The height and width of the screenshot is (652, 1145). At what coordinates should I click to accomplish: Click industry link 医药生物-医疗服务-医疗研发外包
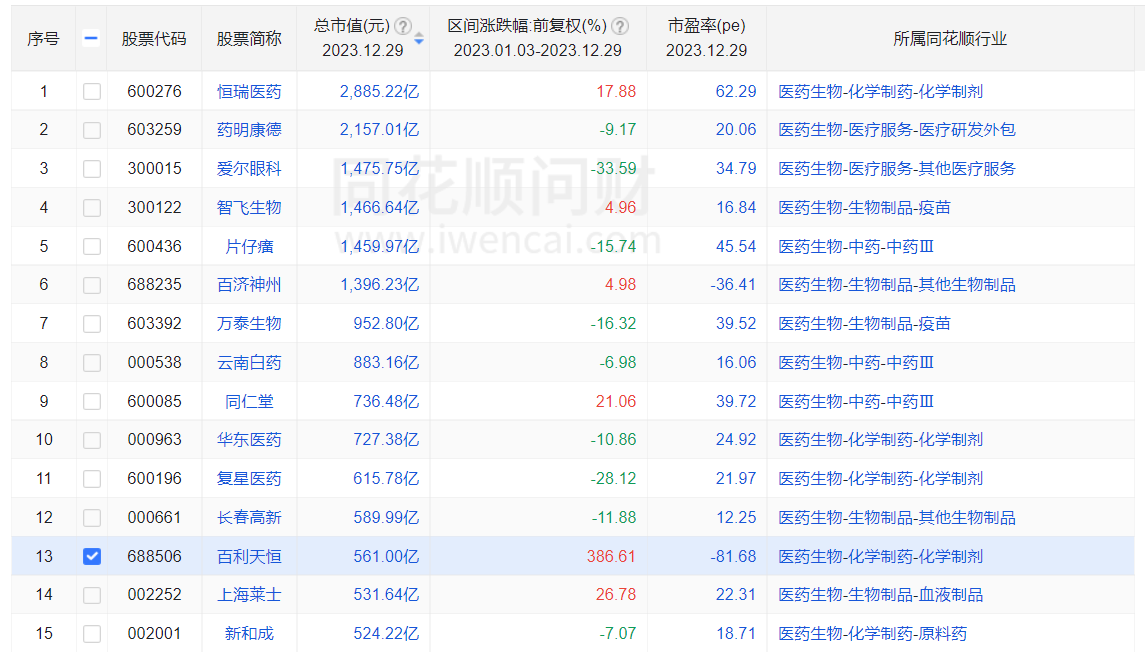897,130
